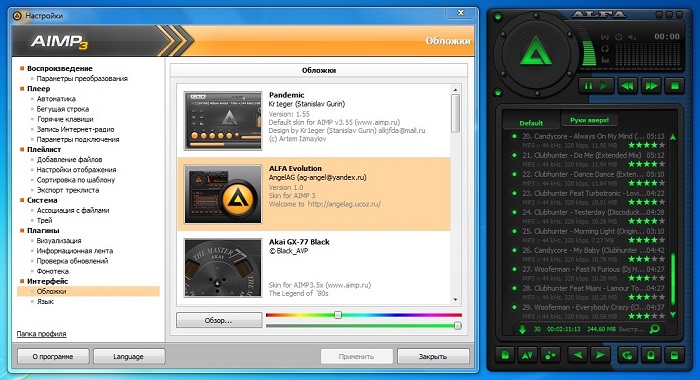
Task: Click the skin list scroll-down arrow
Action: click(x=455, y=300)
